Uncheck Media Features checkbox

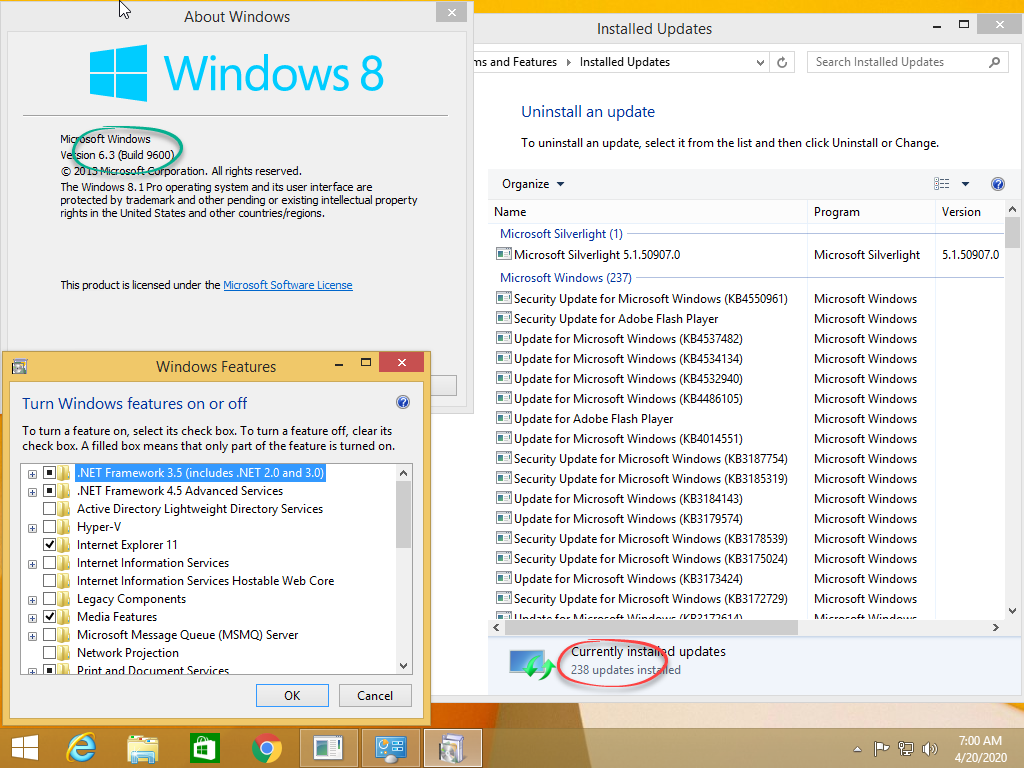tap(49, 616)
